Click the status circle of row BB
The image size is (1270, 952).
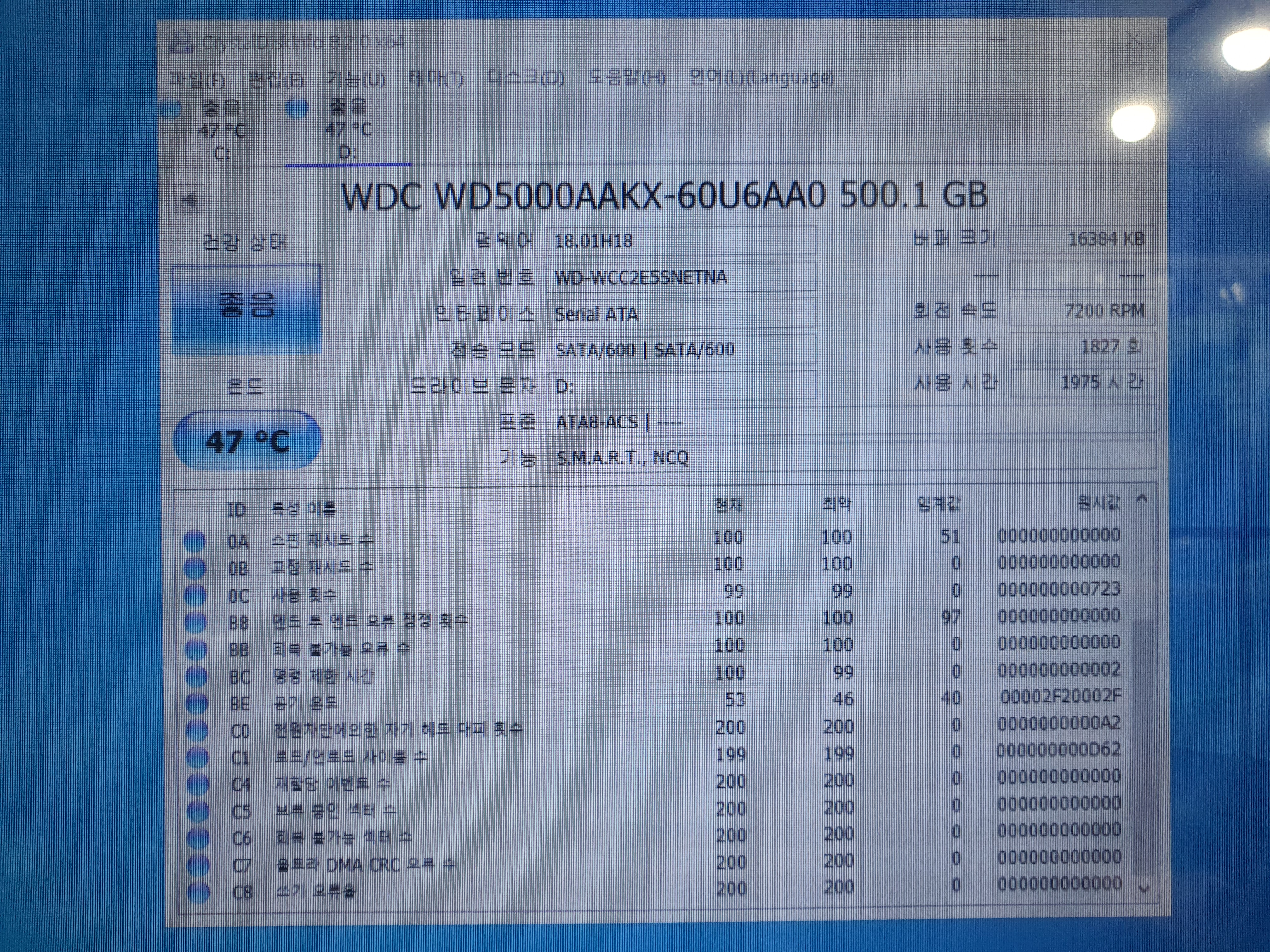pos(196,649)
